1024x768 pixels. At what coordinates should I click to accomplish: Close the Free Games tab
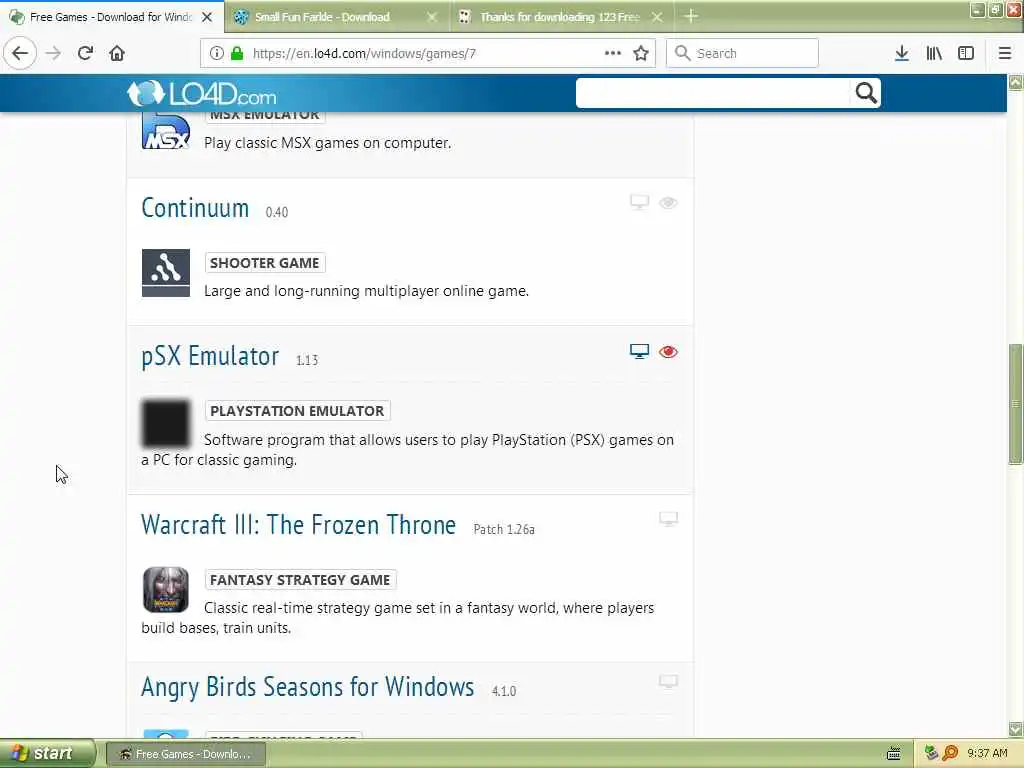pos(207,17)
